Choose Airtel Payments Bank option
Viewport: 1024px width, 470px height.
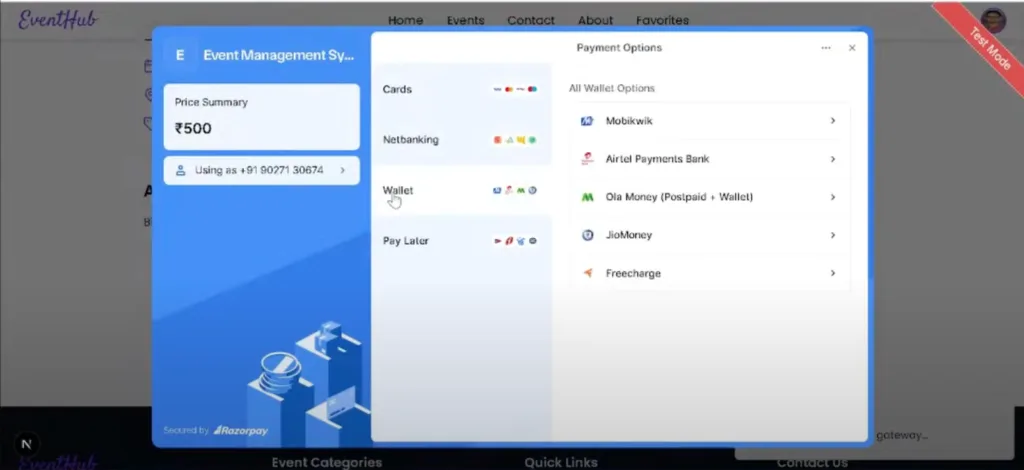point(710,159)
